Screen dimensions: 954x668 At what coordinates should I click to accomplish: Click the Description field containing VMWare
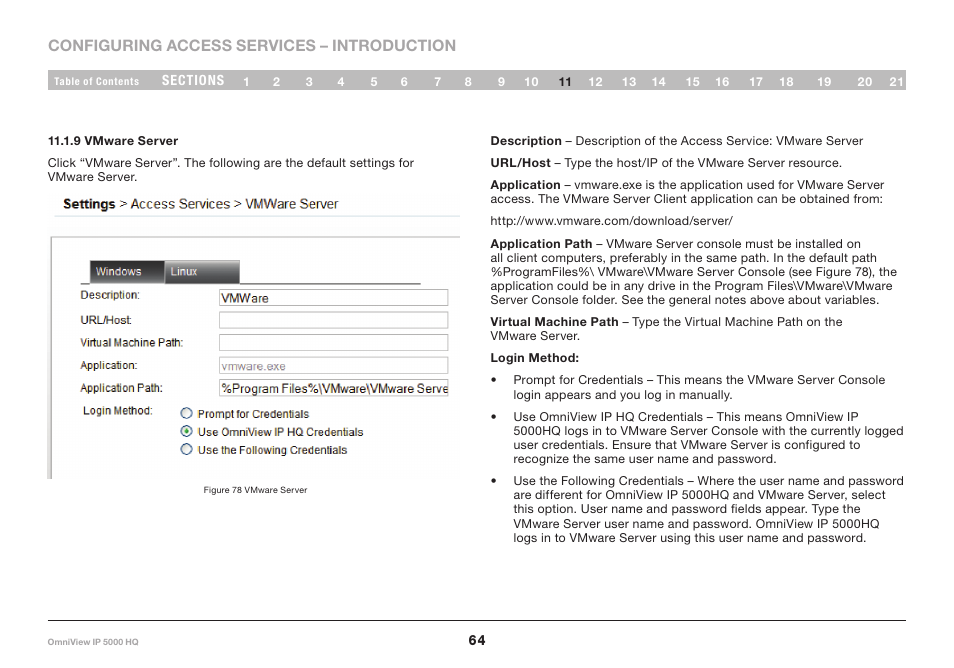333,297
